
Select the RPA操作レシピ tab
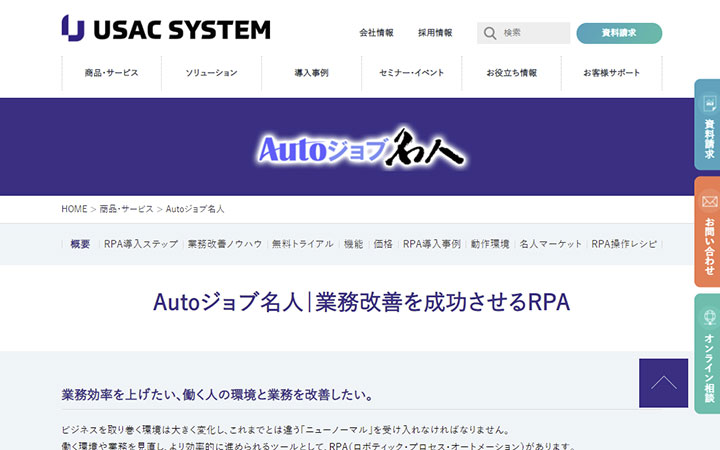pyautogui.click(x=624, y=244)
